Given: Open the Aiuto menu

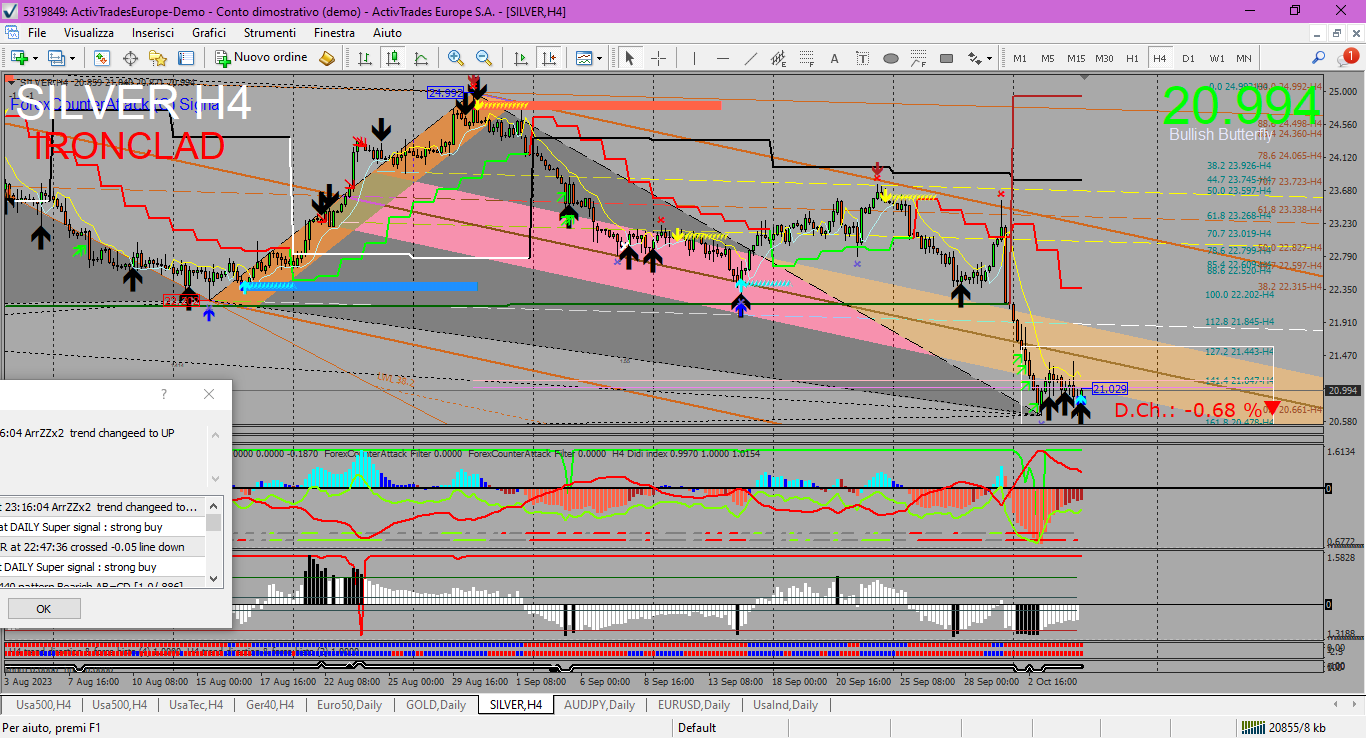Looking at the screenshot, I should 387,33.
